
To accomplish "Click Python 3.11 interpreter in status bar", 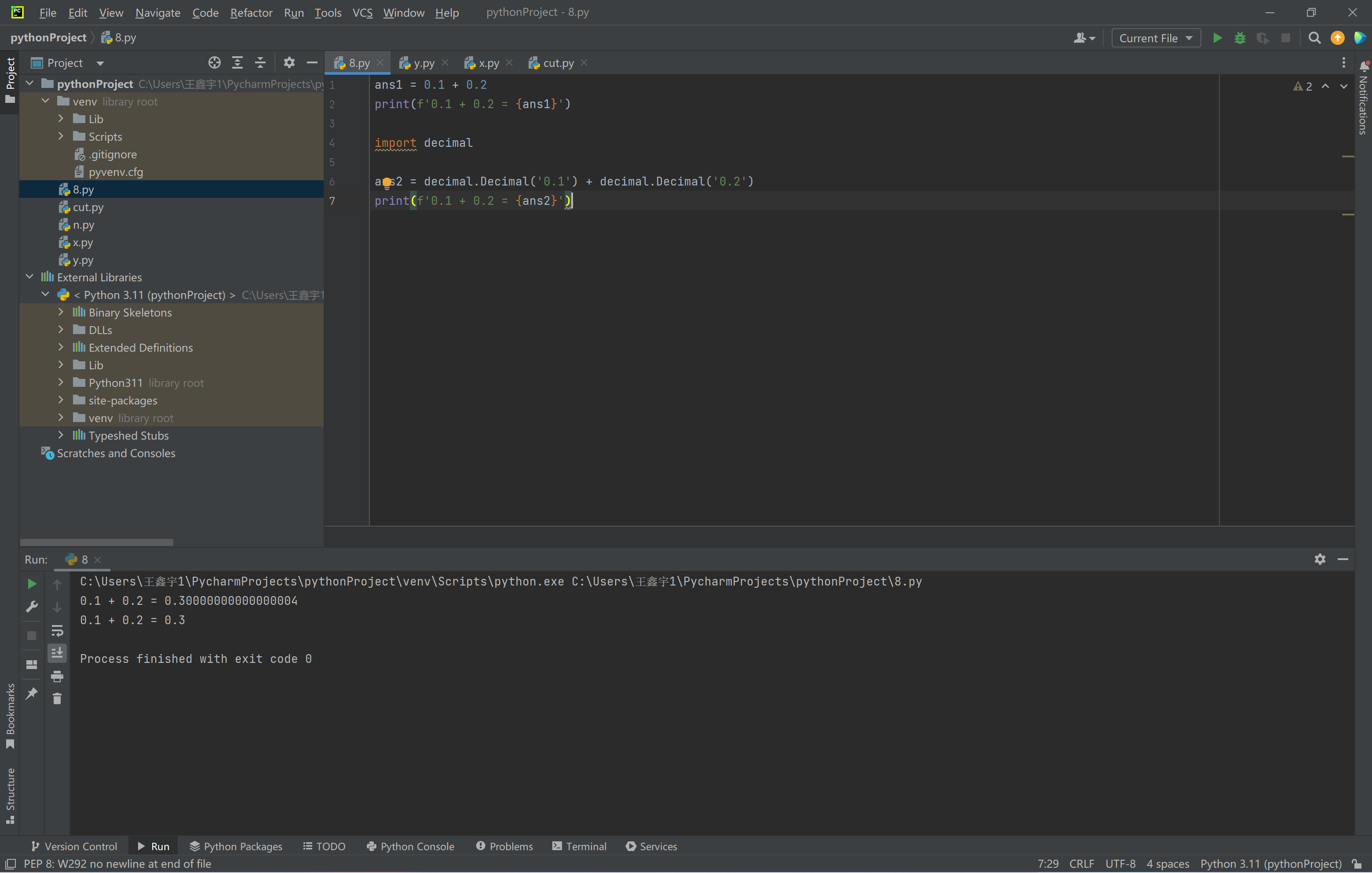I will 1270,864.
